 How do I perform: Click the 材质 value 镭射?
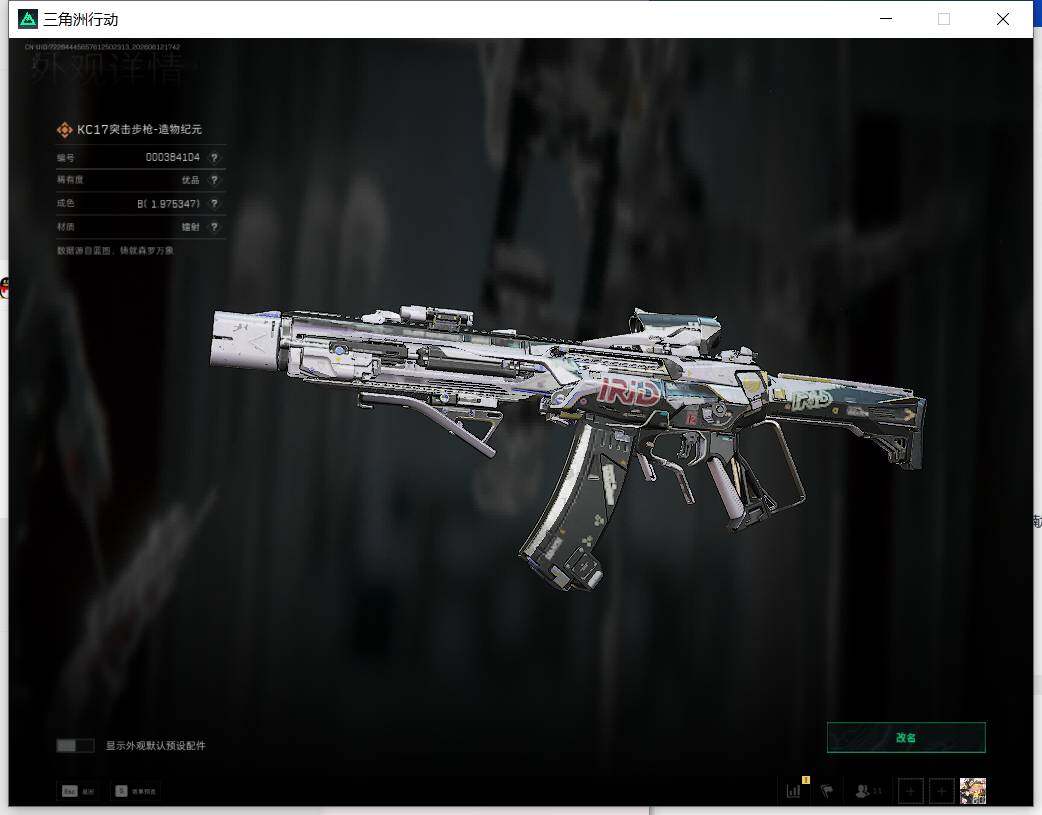tap(191, 227)
